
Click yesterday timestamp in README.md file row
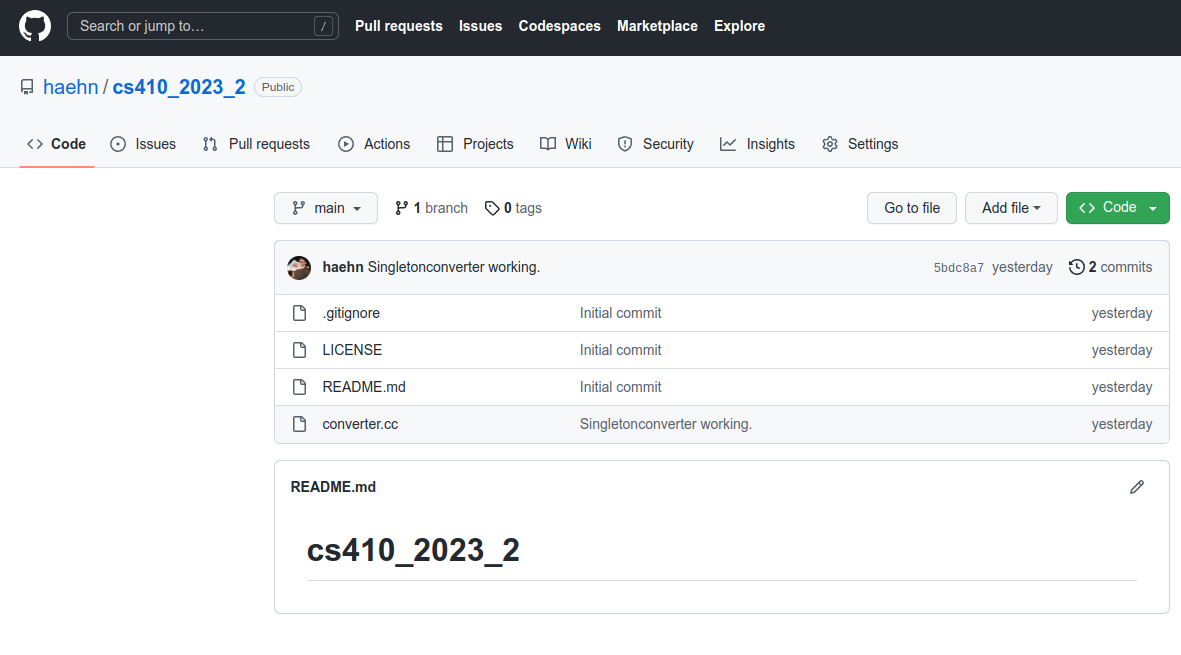tap(1121, 387)
